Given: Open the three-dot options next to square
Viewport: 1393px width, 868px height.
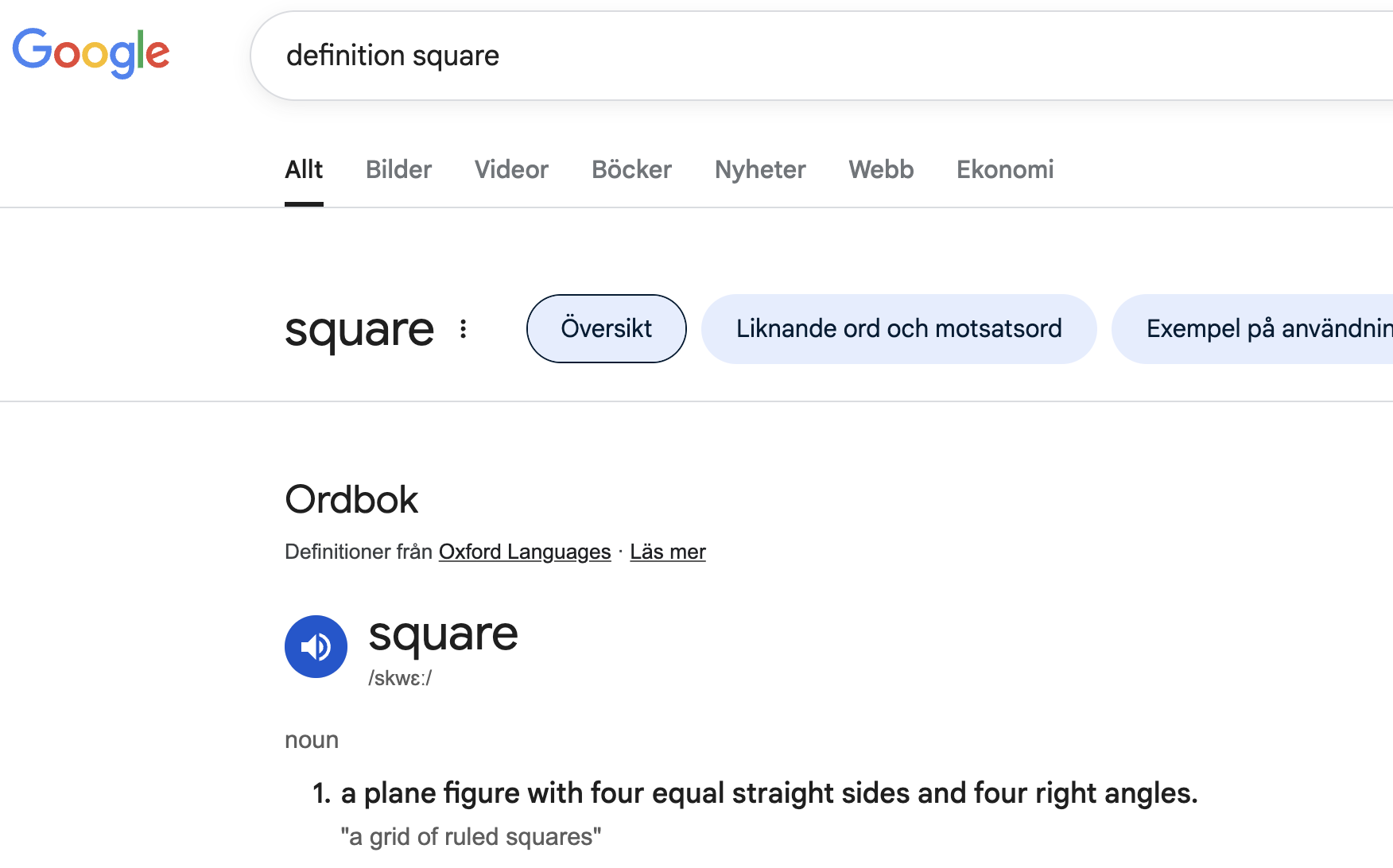Looking at the screenshot, I should tap(463, 329).
